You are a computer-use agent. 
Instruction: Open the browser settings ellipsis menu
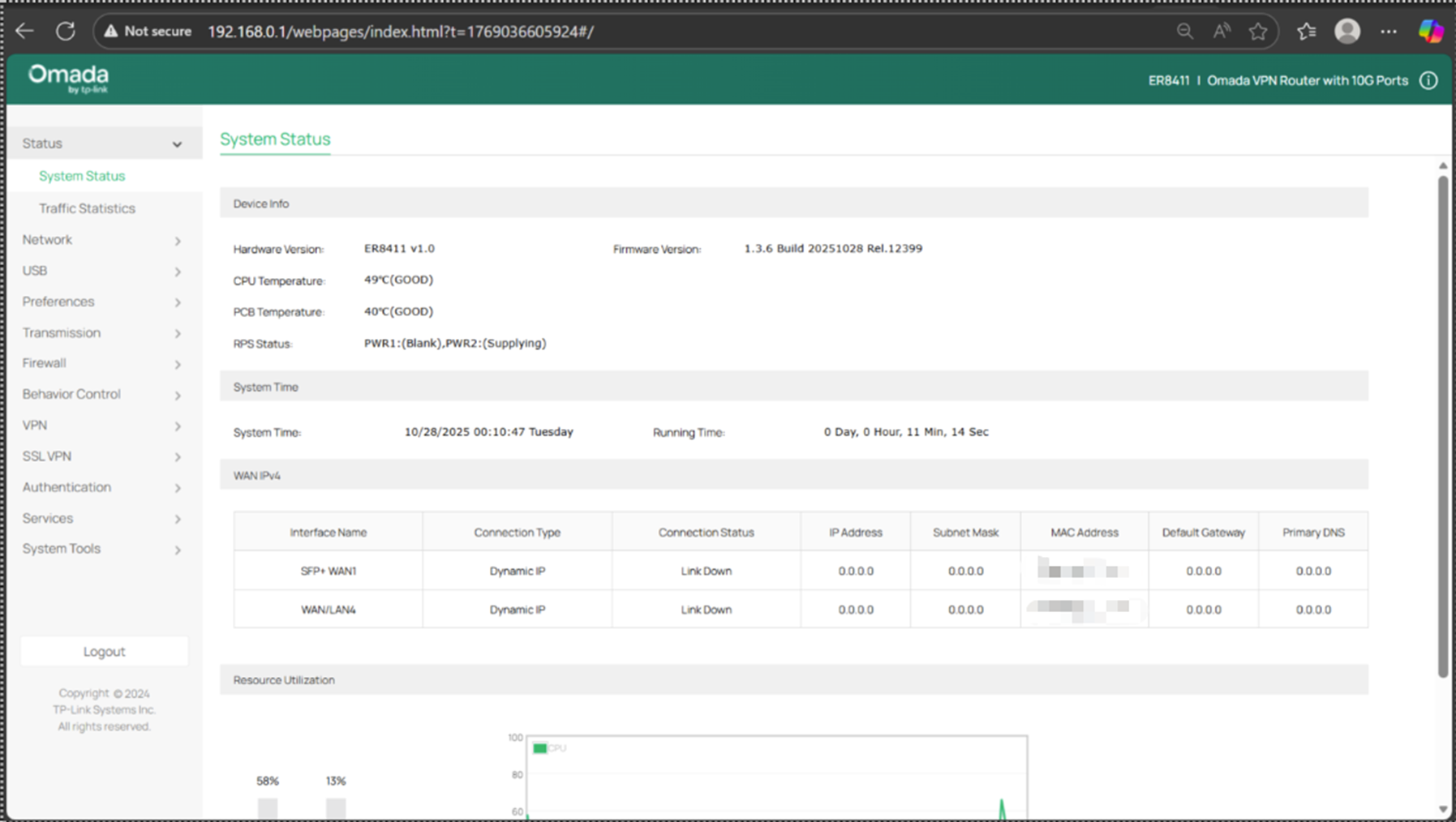click(1389, 31)
